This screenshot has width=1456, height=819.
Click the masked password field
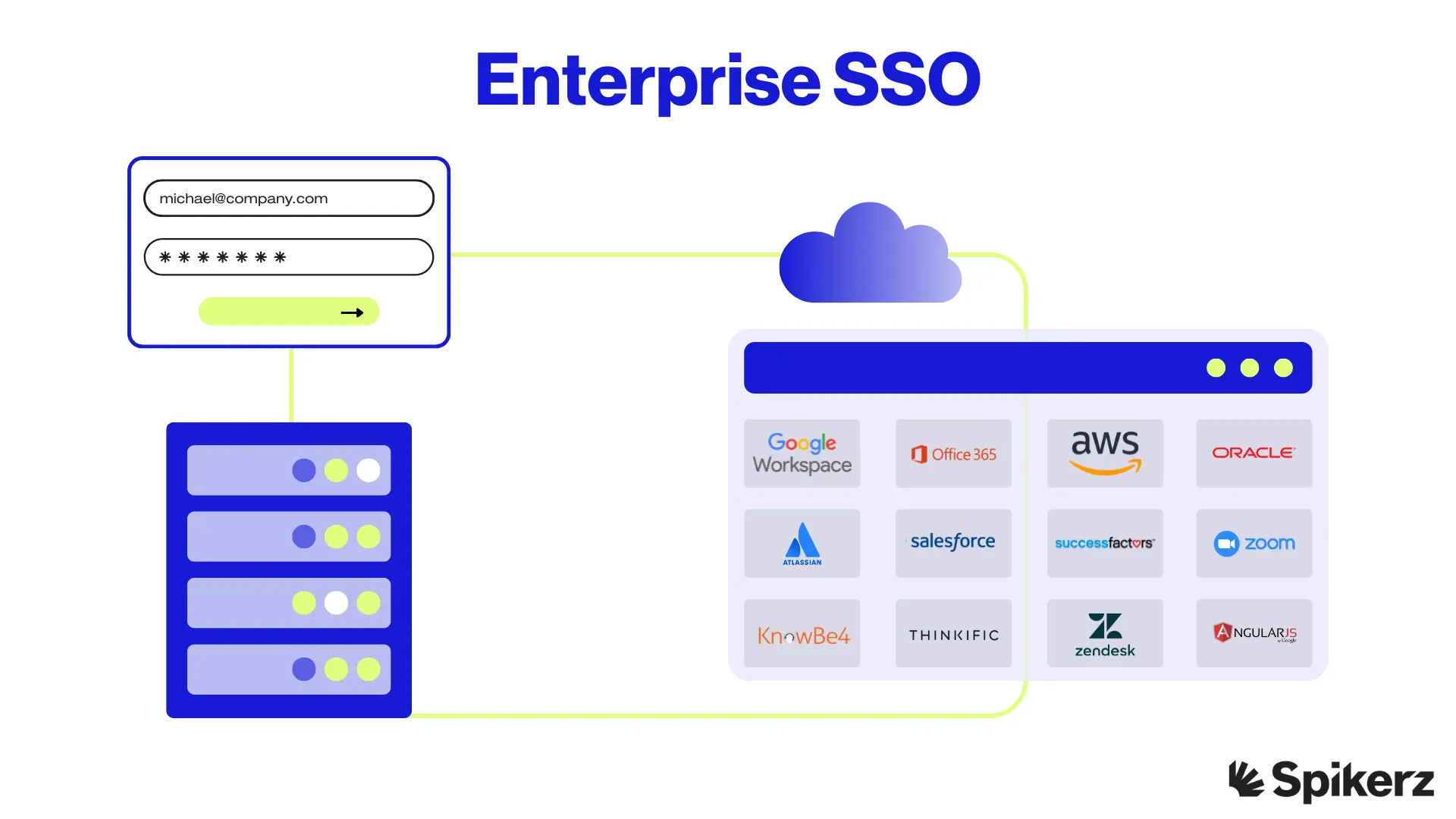tap(289, 257)
